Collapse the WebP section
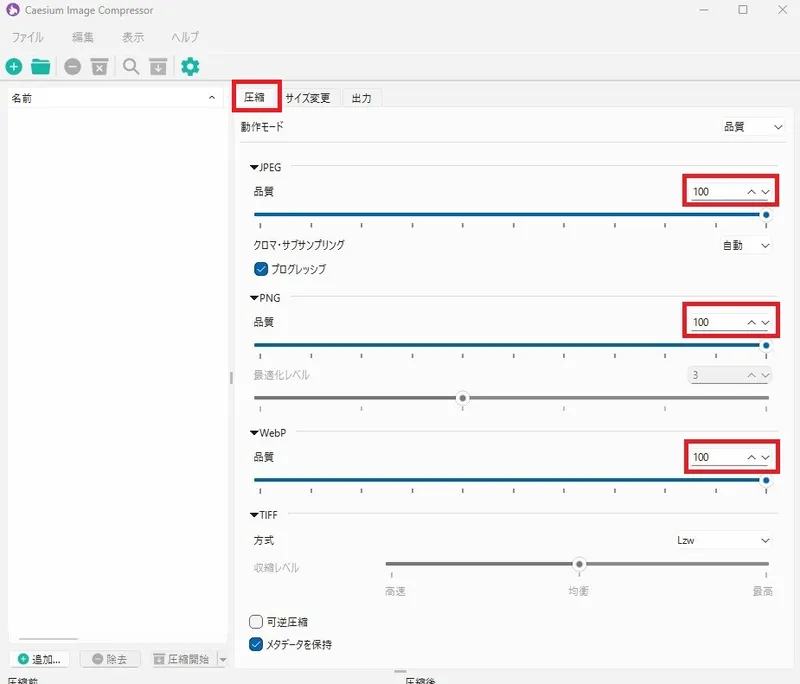This screenshot has width=800, height=684. click(254, 433)
